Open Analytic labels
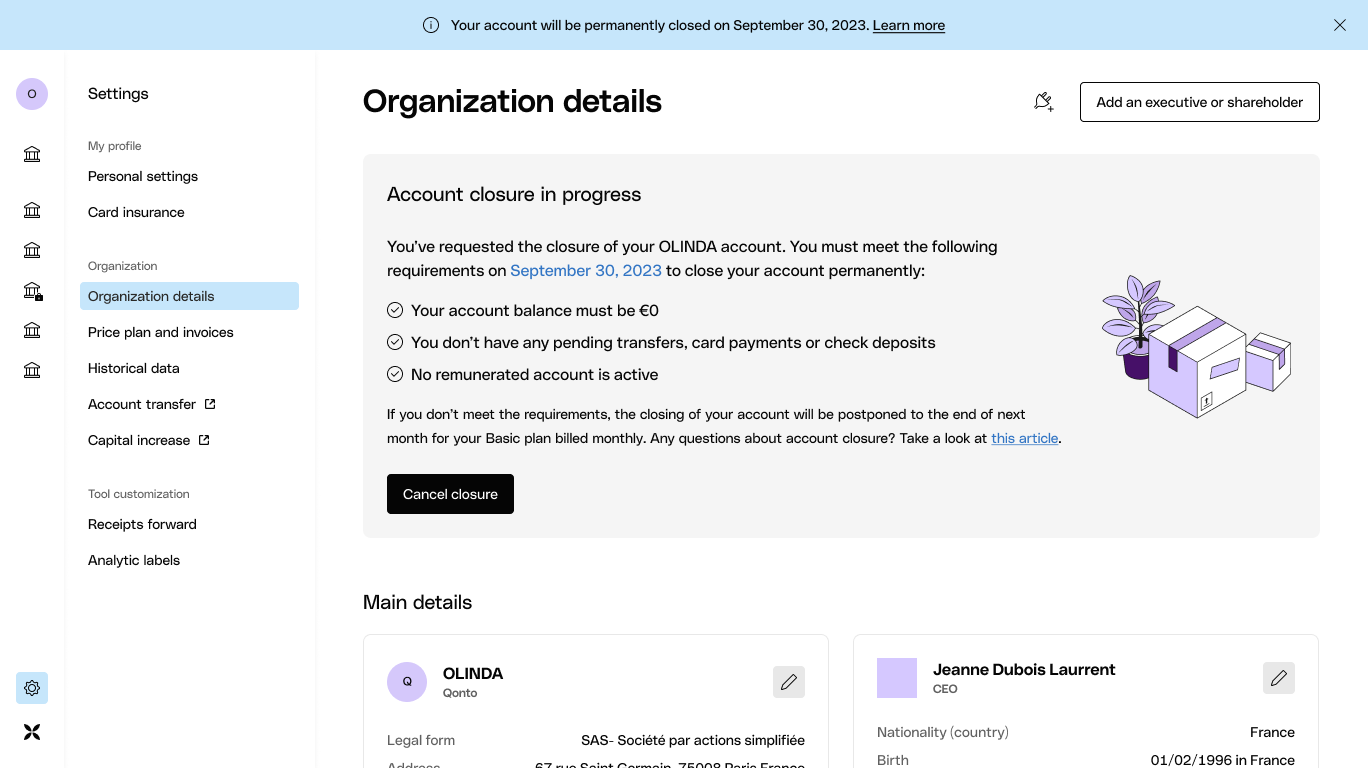Viewport: 1368px width, 768px height. tap(134, 560)
